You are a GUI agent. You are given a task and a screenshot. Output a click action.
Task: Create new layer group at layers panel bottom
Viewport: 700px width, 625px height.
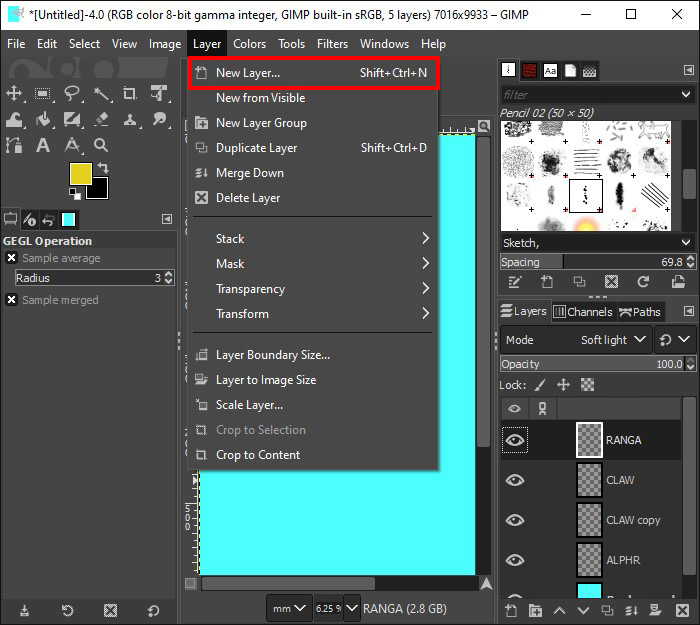pos(535,610)
